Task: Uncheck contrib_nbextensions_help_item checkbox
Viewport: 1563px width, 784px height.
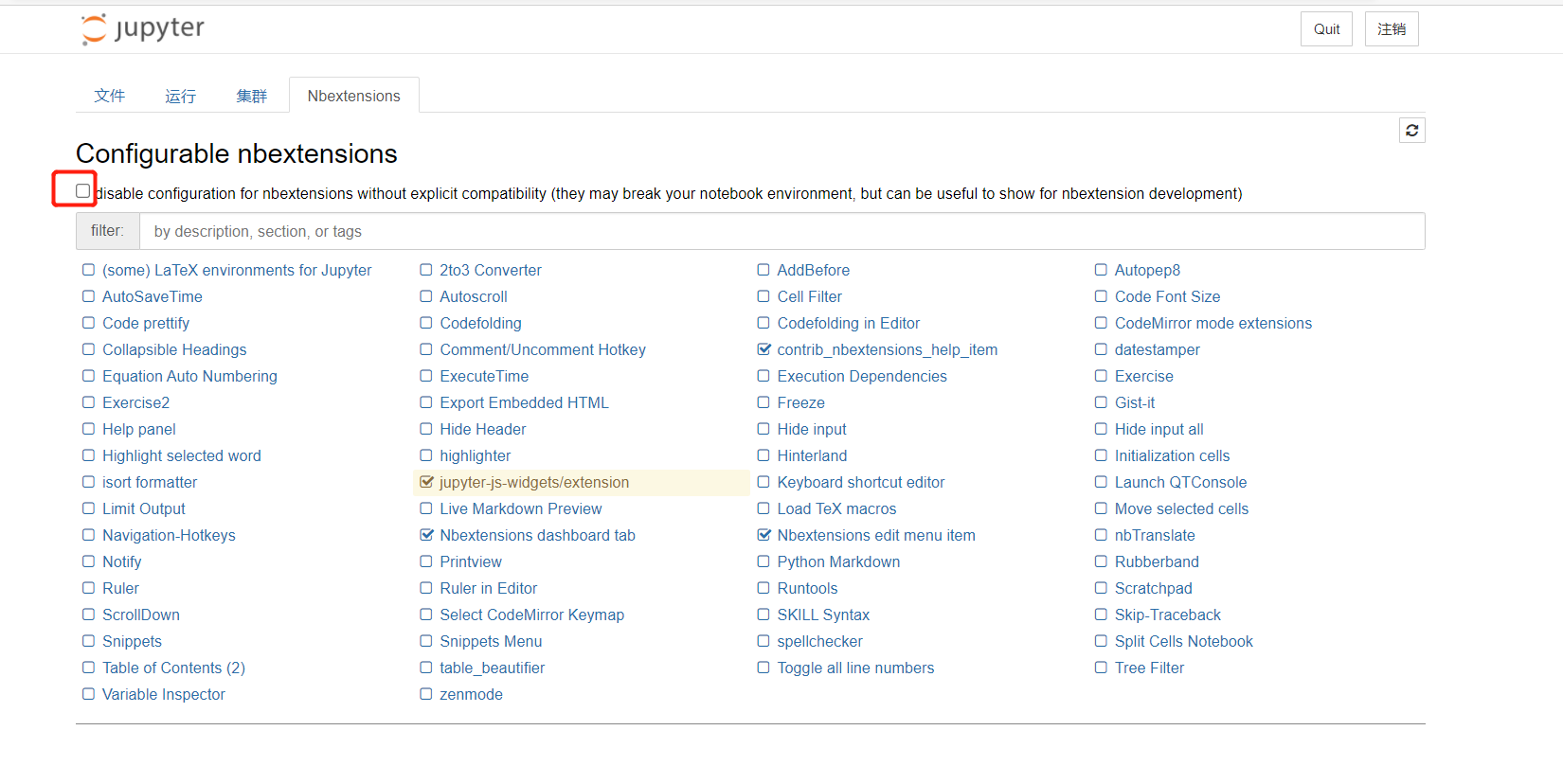Action: click(x=764, y=349)
